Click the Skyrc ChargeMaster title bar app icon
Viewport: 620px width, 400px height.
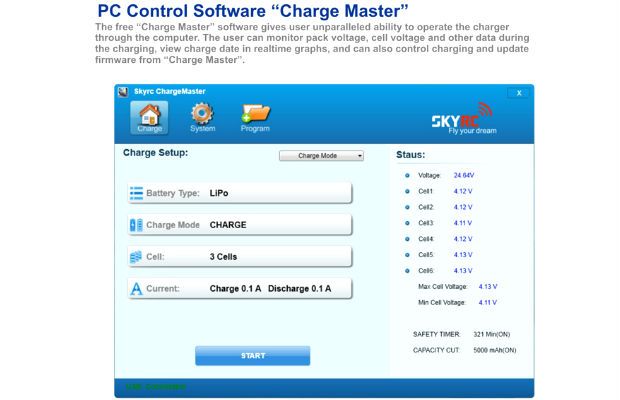click(123, 92)
